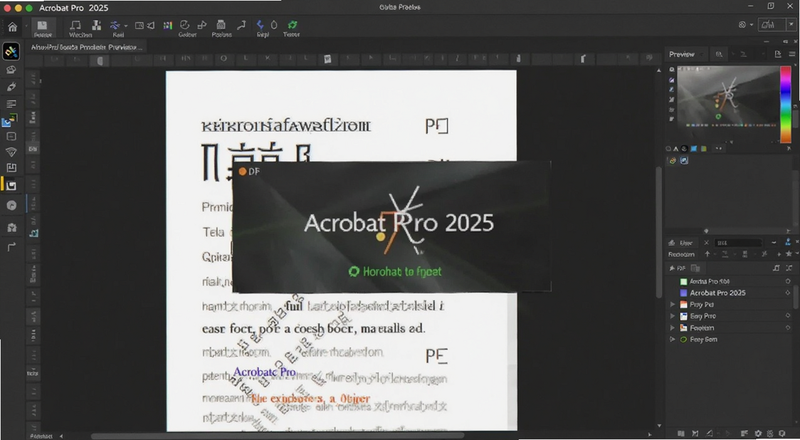Select the green-square first layer row
This screenshot has height=440, width=800.
tap(731, 281)
